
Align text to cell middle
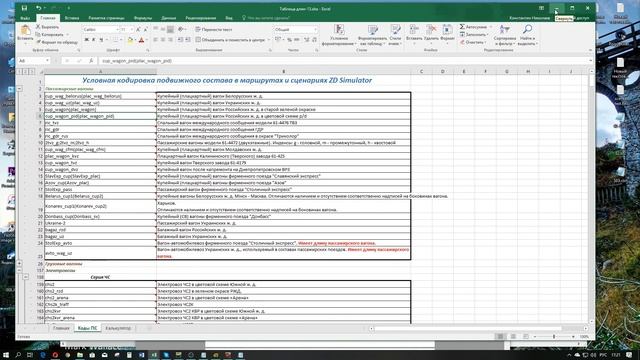coord(163,29)
